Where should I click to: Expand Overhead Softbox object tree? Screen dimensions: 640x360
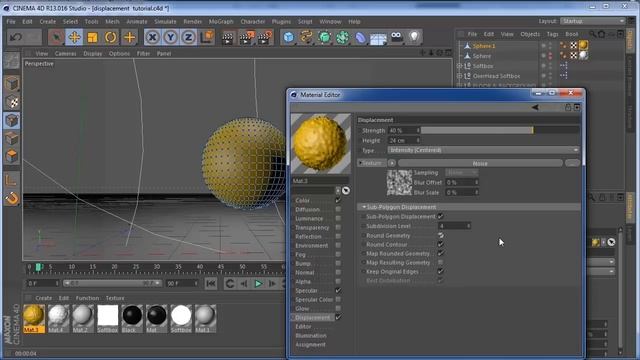click(x=460, y=76)
